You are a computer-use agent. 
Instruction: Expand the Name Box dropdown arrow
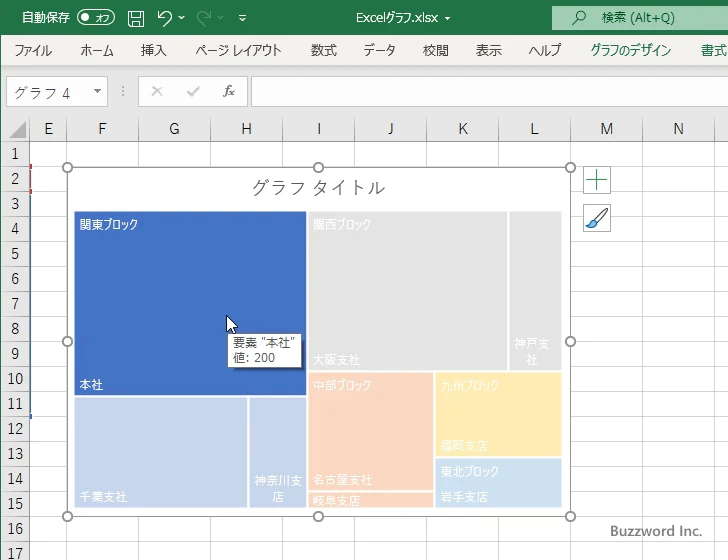(x=98, y=92)
